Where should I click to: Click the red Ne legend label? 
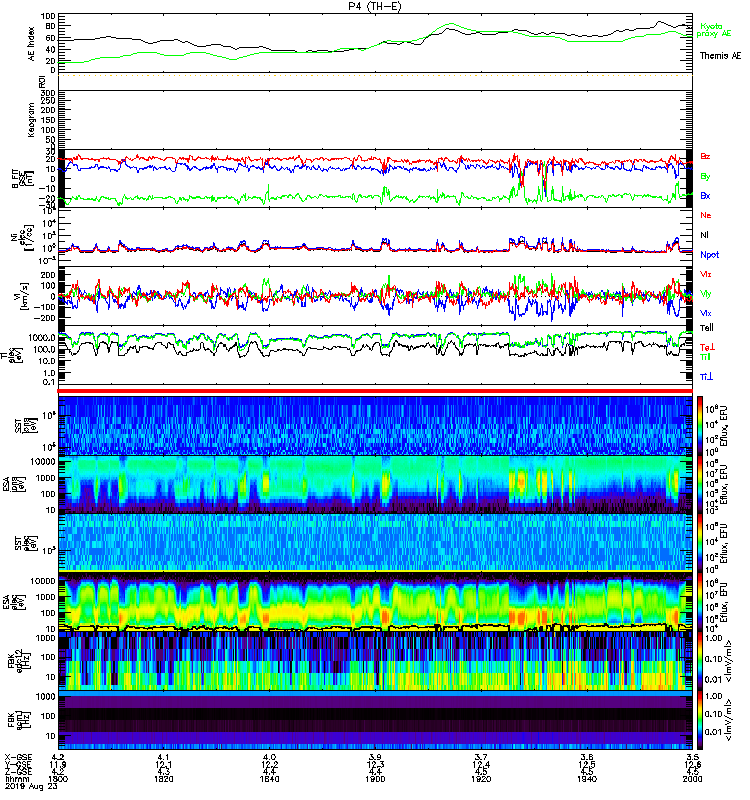click(x=706, y=215)
